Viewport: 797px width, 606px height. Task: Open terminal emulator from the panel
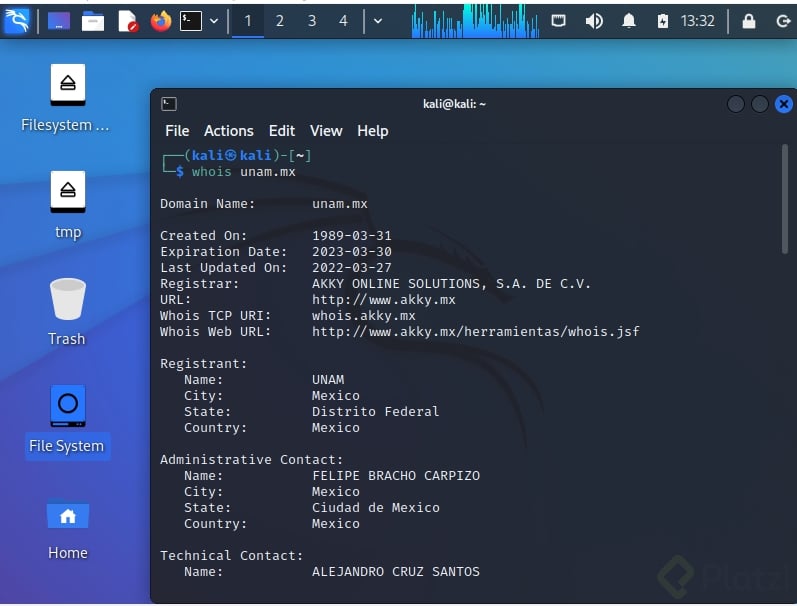coord(191,21)
